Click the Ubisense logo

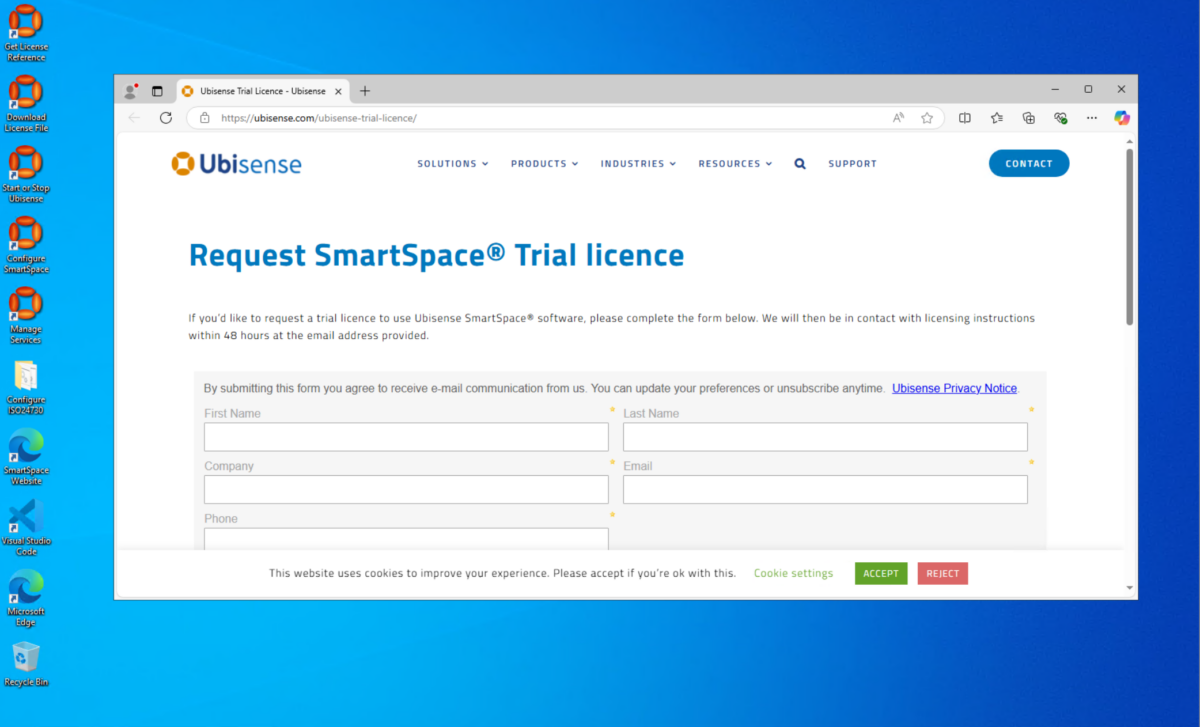[x=236, y=164]
